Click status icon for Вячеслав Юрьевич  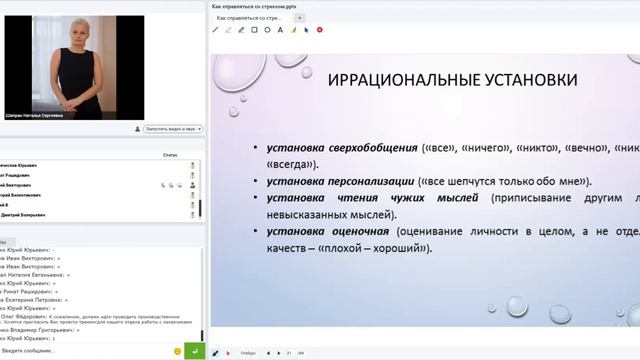click(x=193, y=165)
